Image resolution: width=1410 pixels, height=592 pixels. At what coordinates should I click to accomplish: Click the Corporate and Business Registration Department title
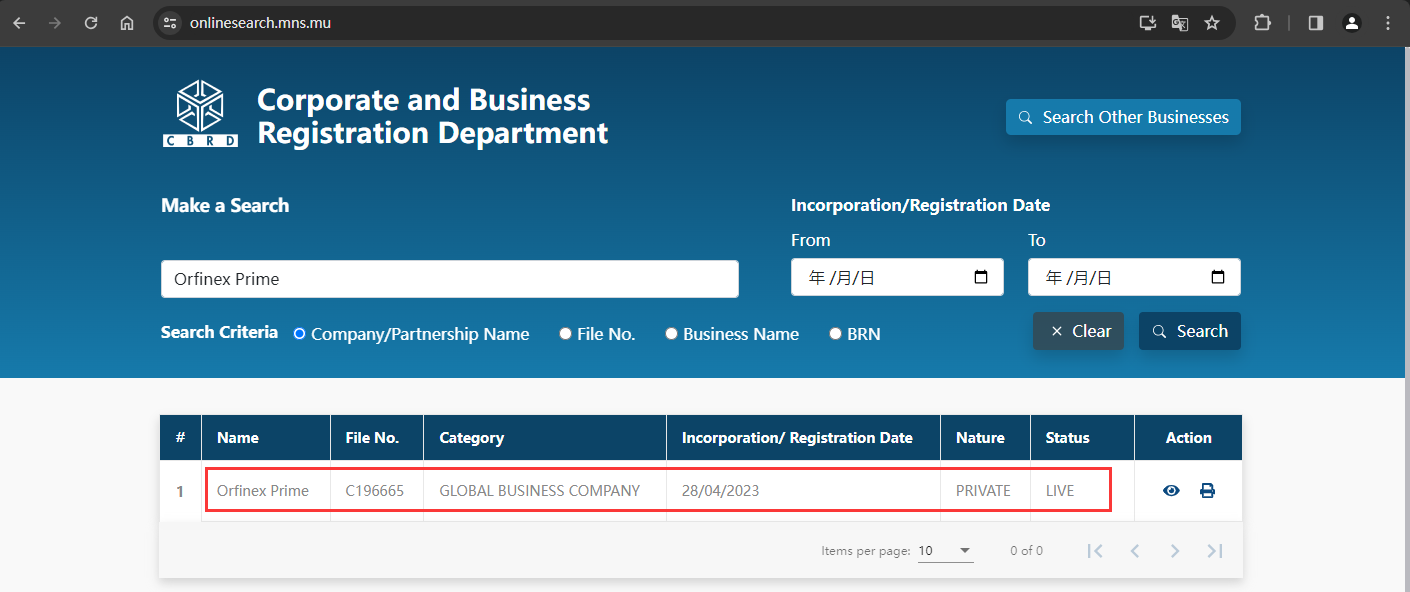tap(432, 116)
